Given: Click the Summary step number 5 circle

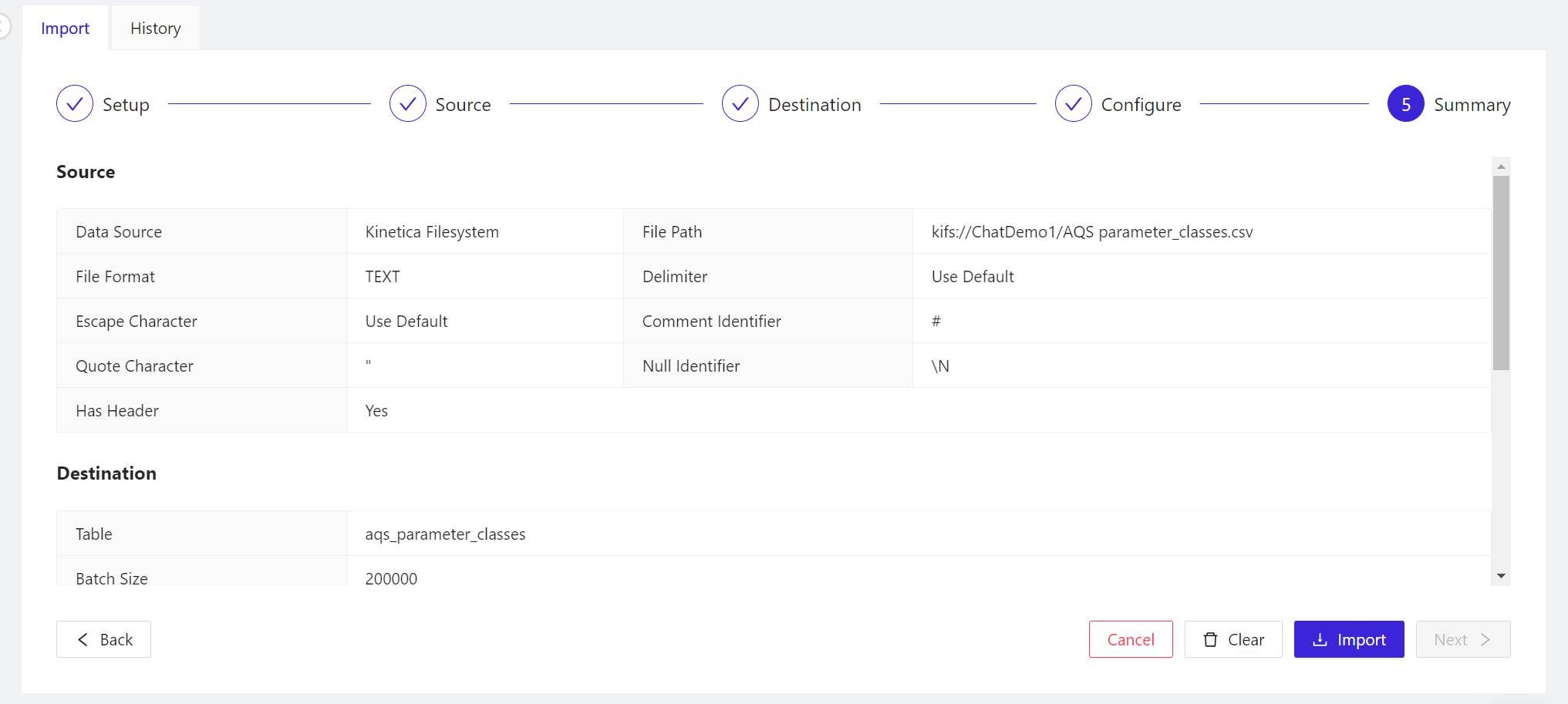Looking at the screenshot, I should point(1405,104).
